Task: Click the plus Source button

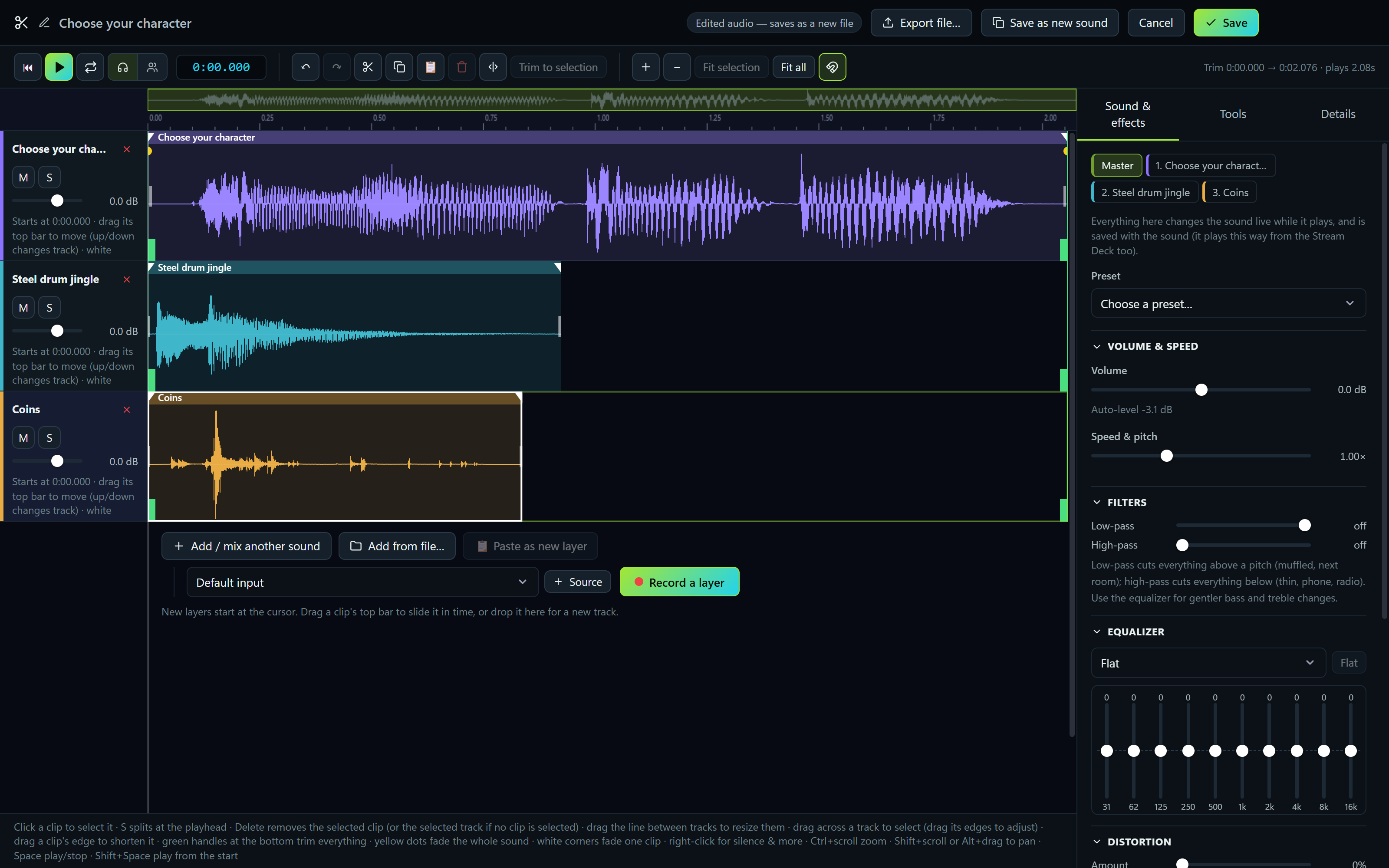Action: (577, 582)
